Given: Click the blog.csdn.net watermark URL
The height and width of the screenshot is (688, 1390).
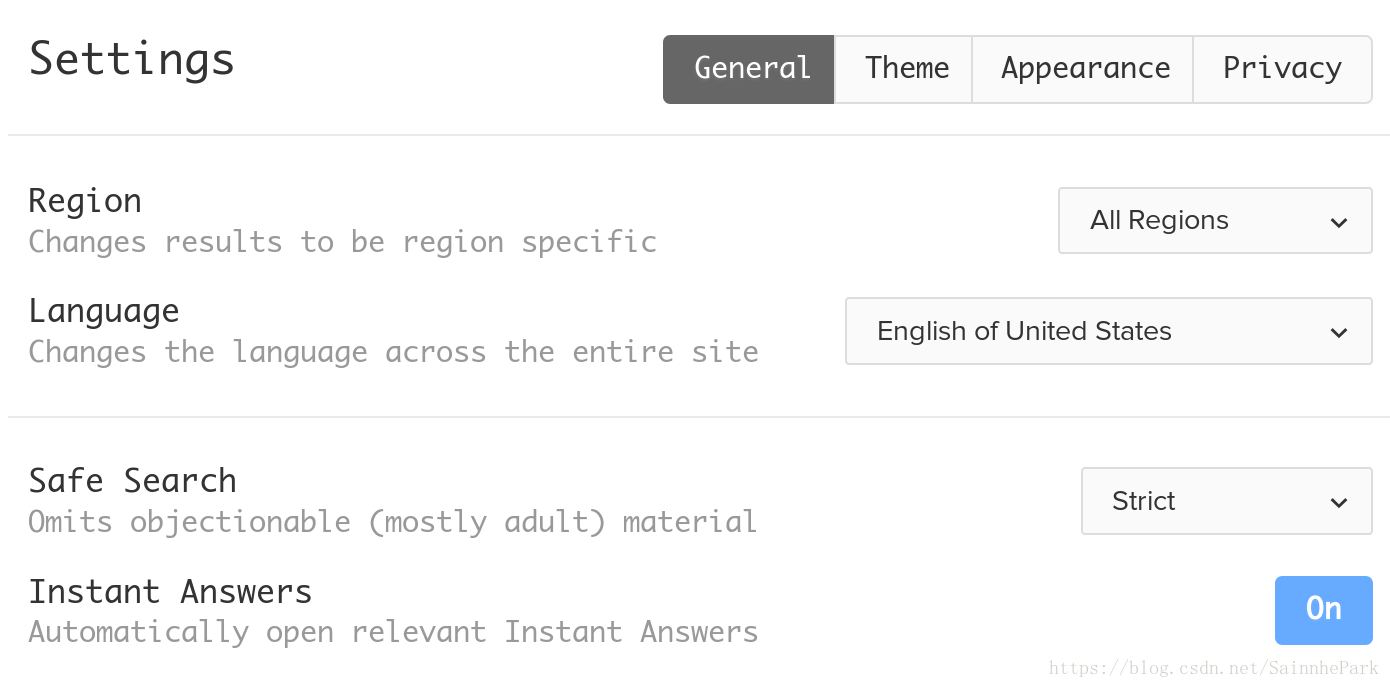Looking at the screenshot, I should click(x=1213, y=668).
